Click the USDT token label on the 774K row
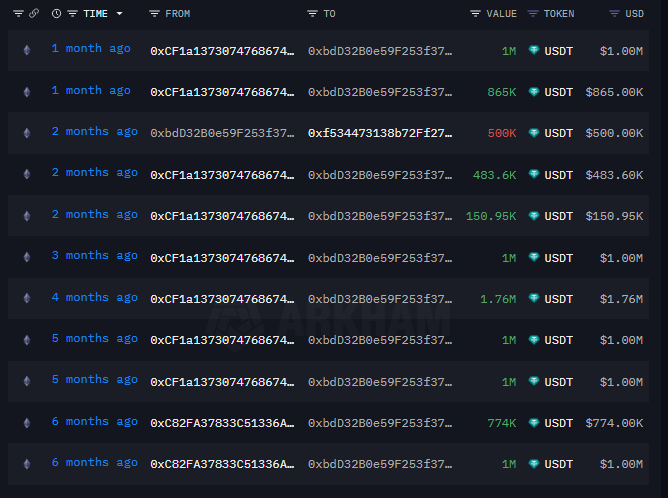668x498 pixels. pyautogui.click(x=559, y=423)
